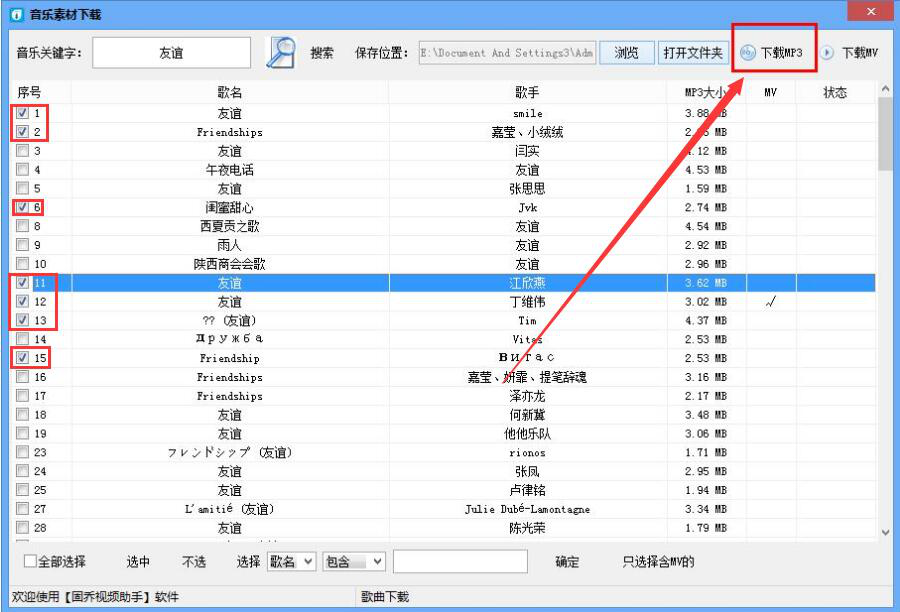Uncheck the checkbox for row 12
Viewport: 900px width, 612px height.
click(22, 301)
